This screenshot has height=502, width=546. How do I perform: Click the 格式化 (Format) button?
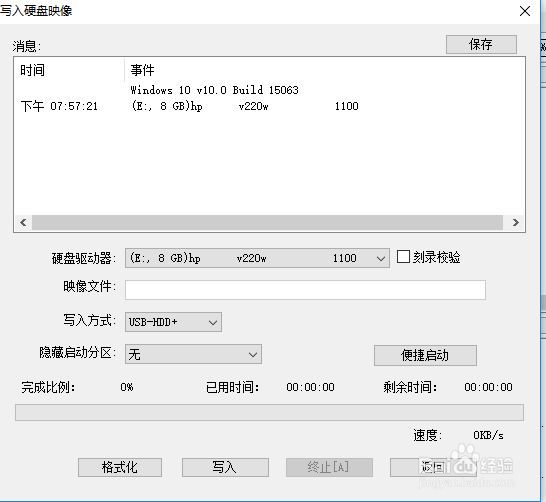click(120, 467)
